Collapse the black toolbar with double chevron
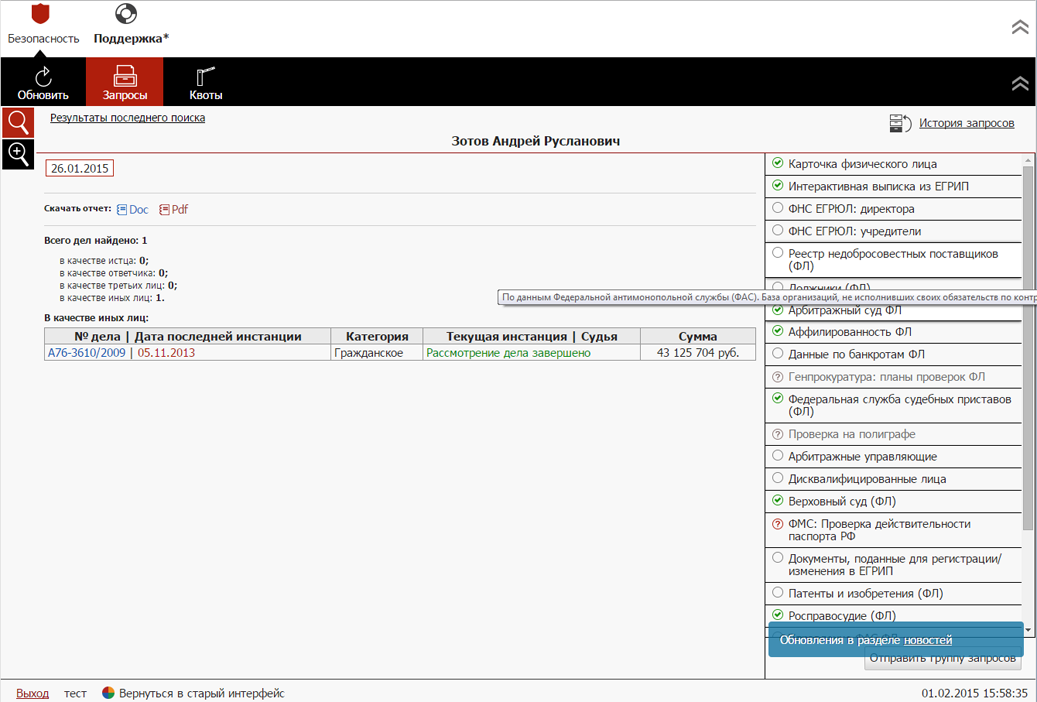The image size is (1037, 702). [1020, 83]
